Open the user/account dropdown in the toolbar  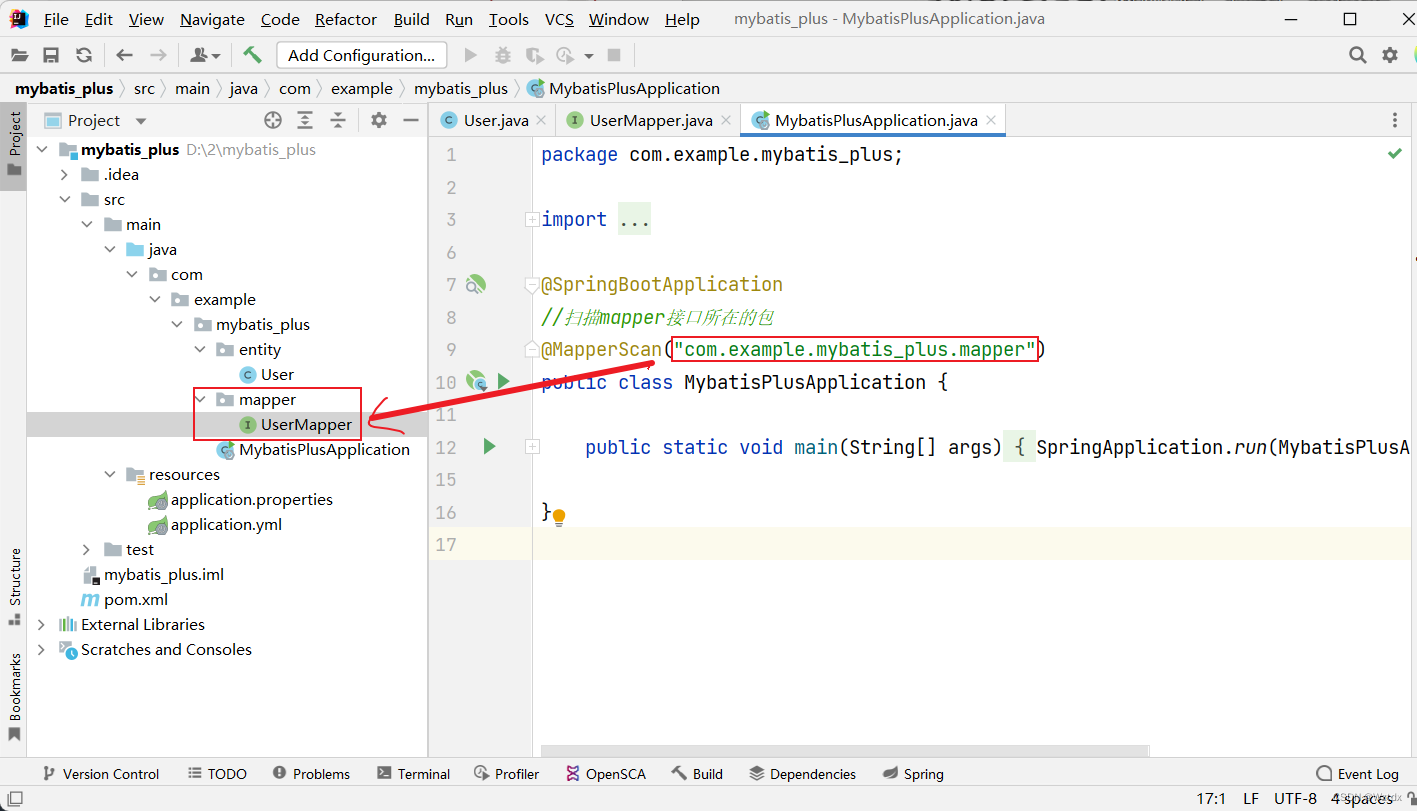coord(205,55)
